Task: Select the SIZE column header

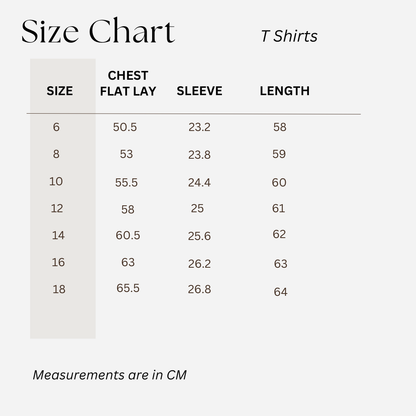Action: tap(60, 91)
